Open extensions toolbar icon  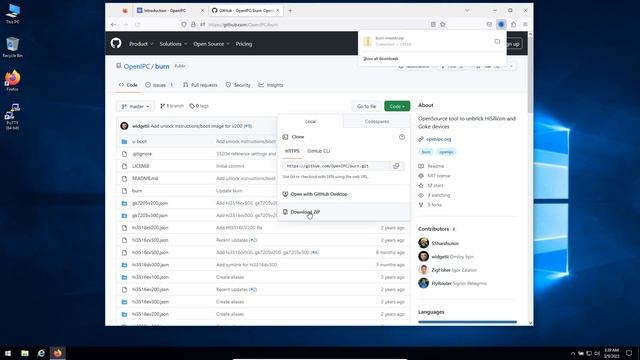pos(513,24)
